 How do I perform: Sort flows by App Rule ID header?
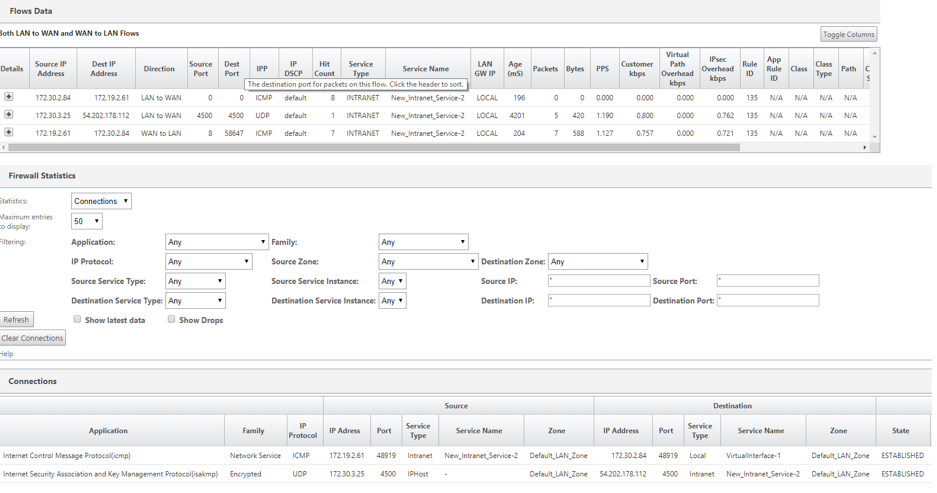(774, 69)
